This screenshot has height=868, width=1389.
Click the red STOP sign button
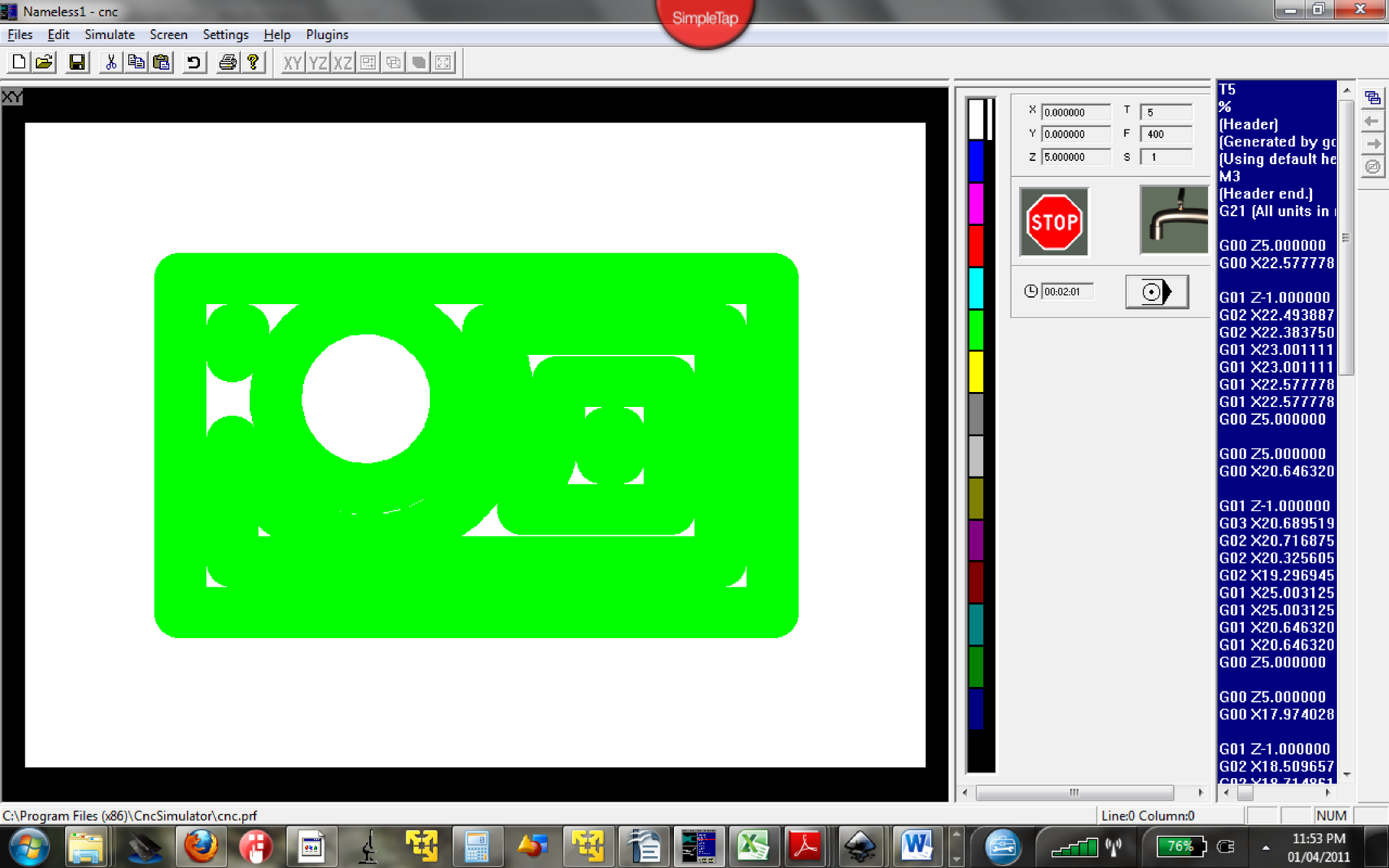point(1054,222)
